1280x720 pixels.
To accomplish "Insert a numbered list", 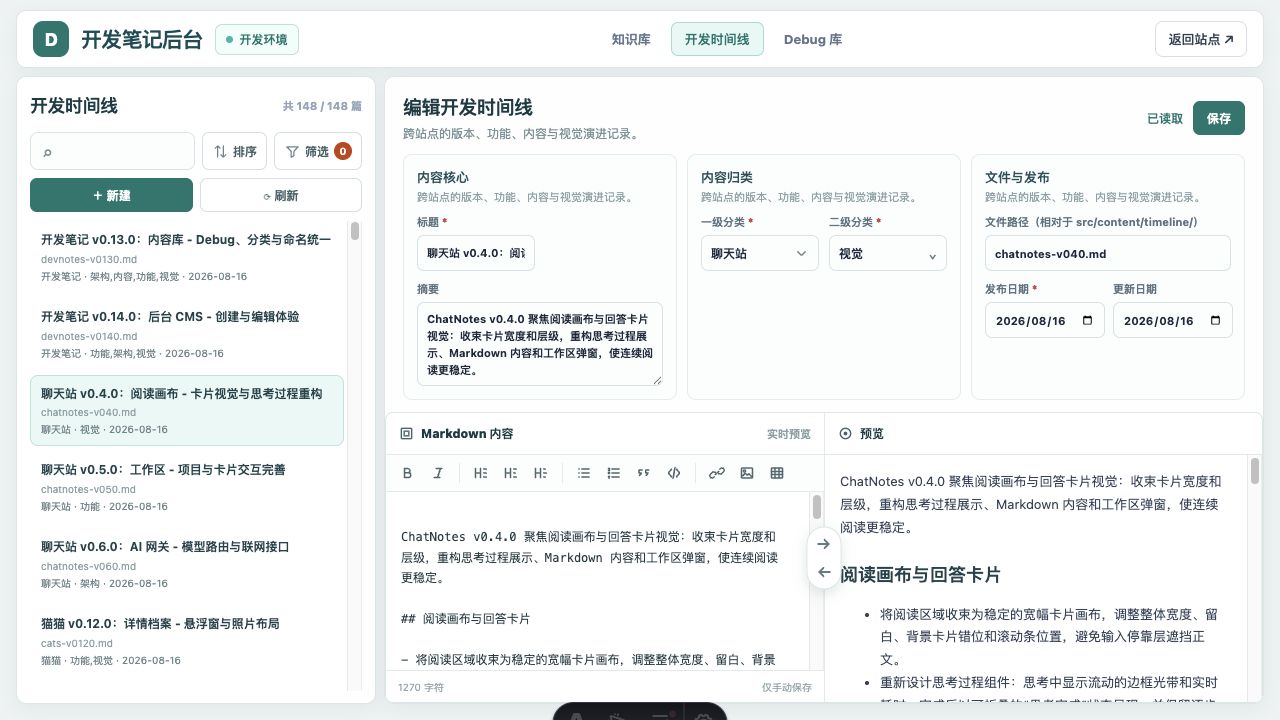I will click(x=614, y=473).
